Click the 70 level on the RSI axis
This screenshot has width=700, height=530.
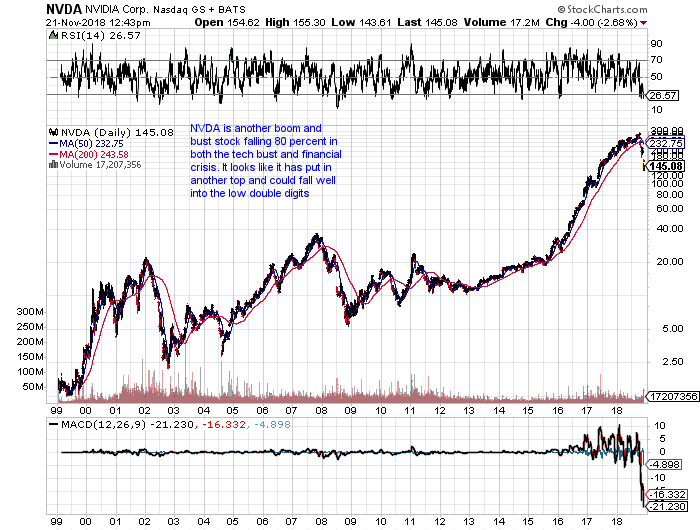tap(656, 60)
